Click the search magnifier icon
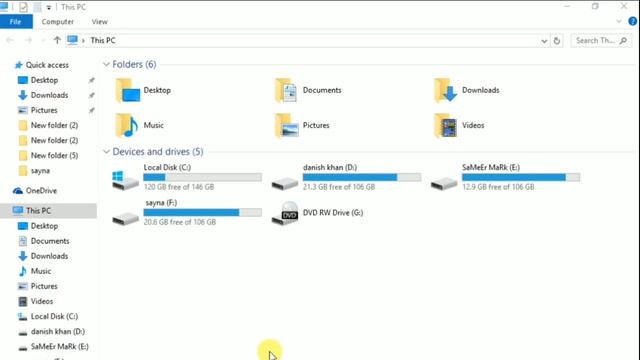640x360 pixels. [623, 40]
